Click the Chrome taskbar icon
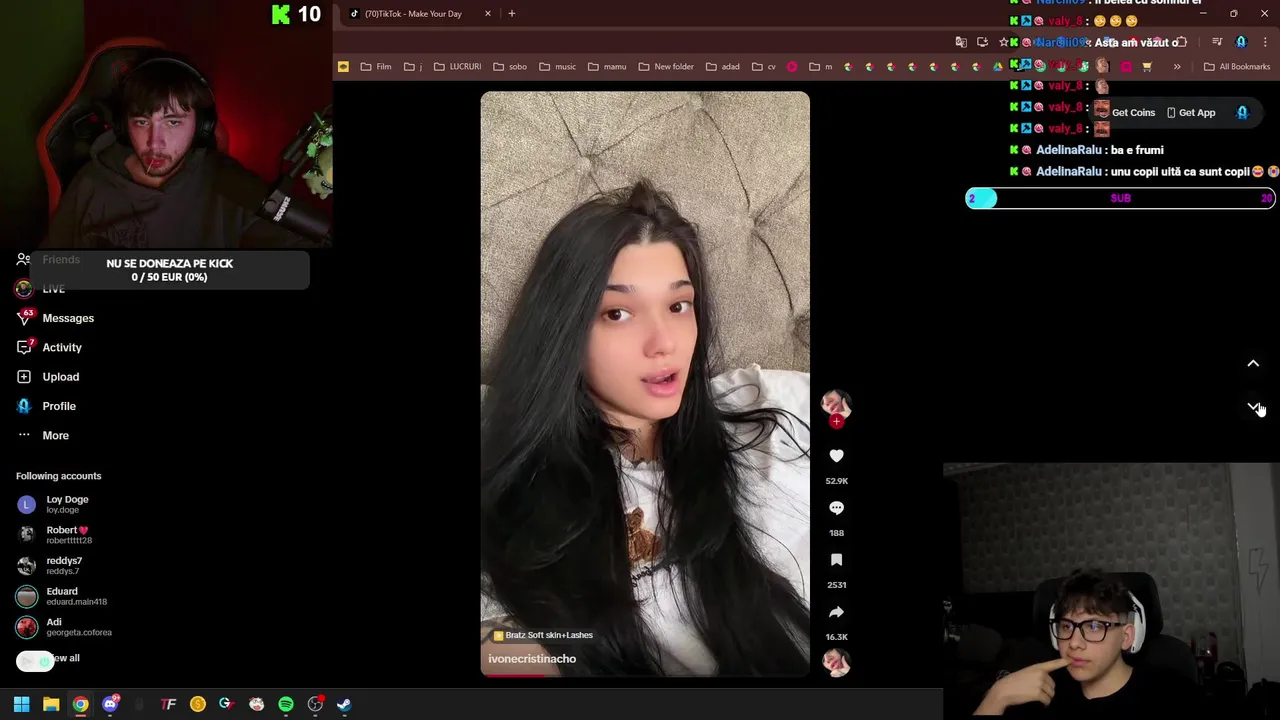 pos(80,704)
